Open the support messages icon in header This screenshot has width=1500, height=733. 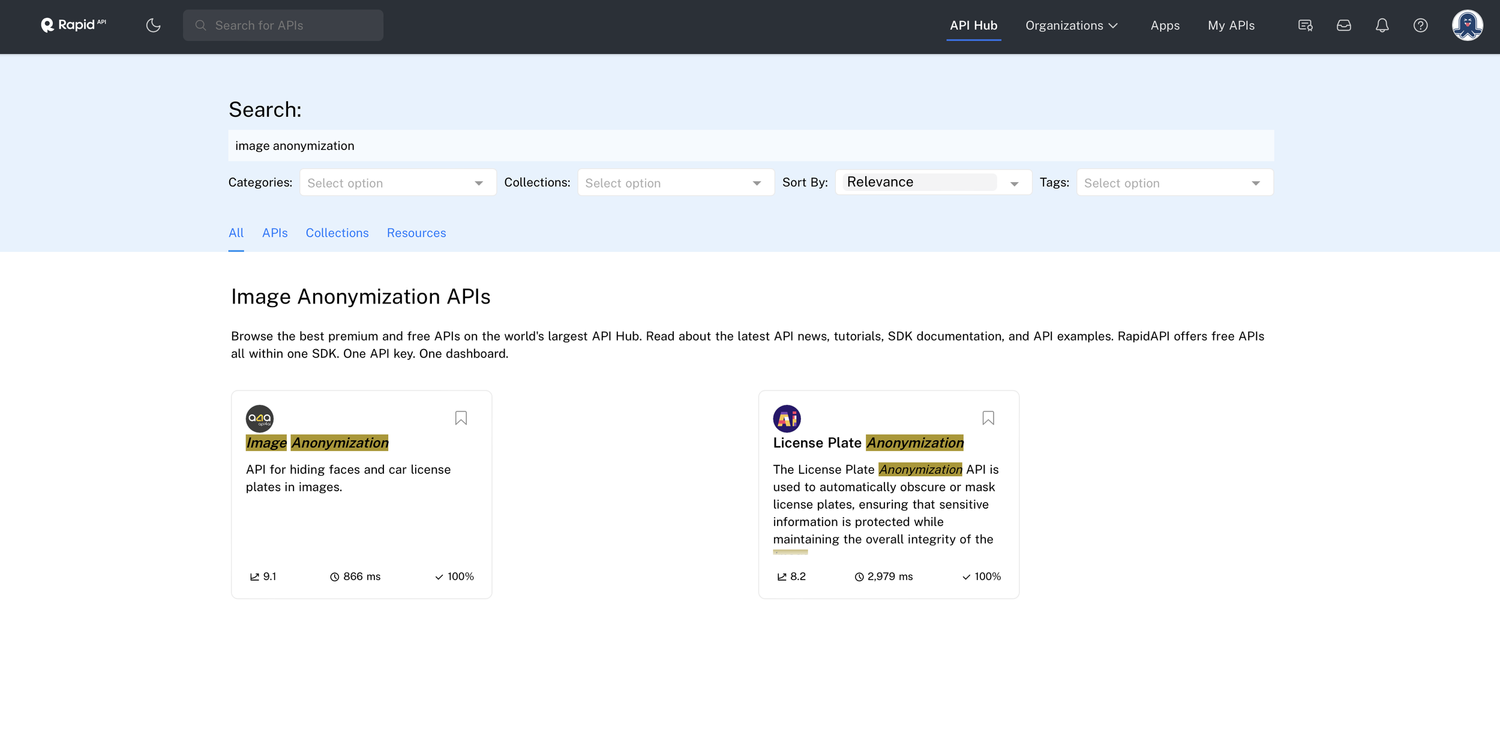click(1305, 25)
